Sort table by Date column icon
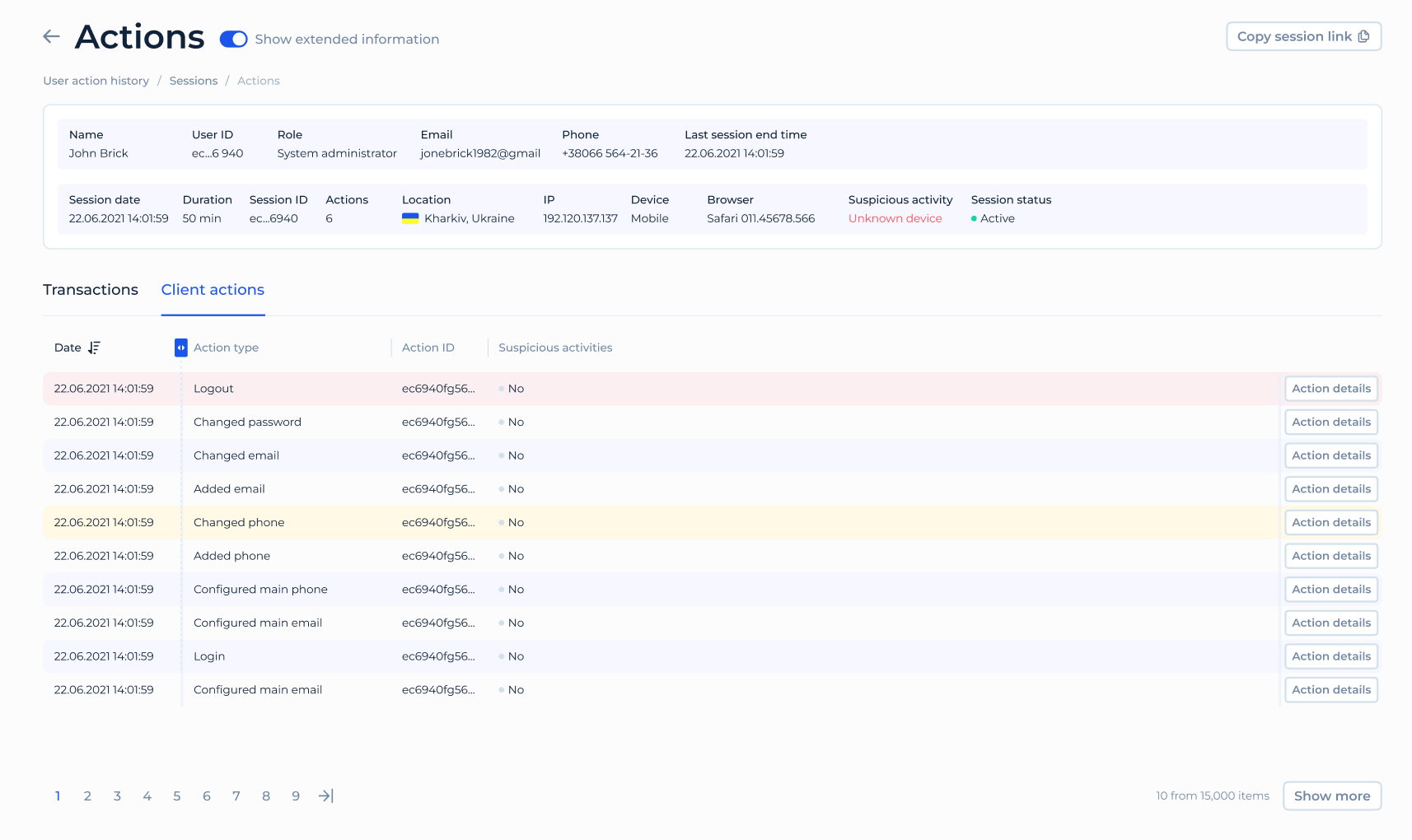The height and width of the screenshot is (840, 1412). click(x=94, y=348)
